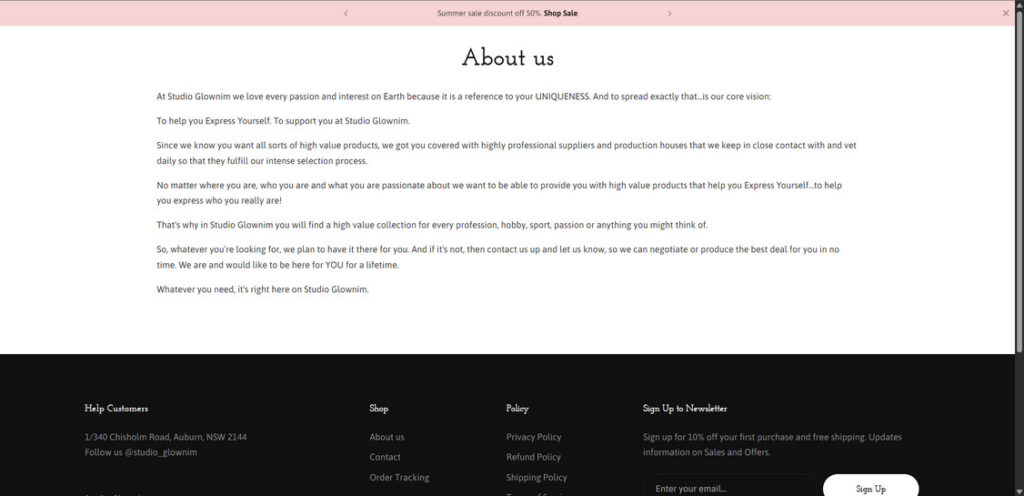Click the 'That's why in Studio Glownim' paragraph

[432, 225]
